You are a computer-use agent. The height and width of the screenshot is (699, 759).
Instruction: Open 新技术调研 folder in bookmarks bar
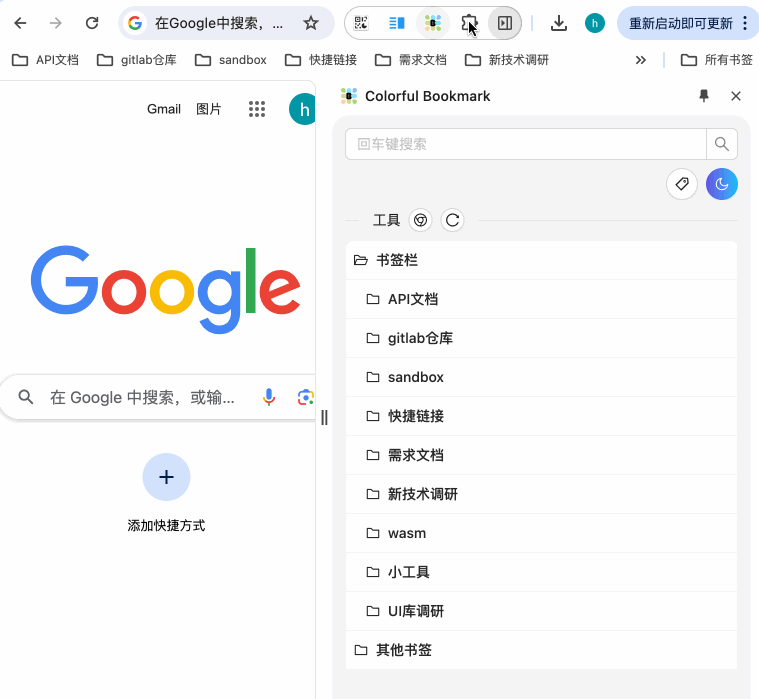[x=507, y=60]
